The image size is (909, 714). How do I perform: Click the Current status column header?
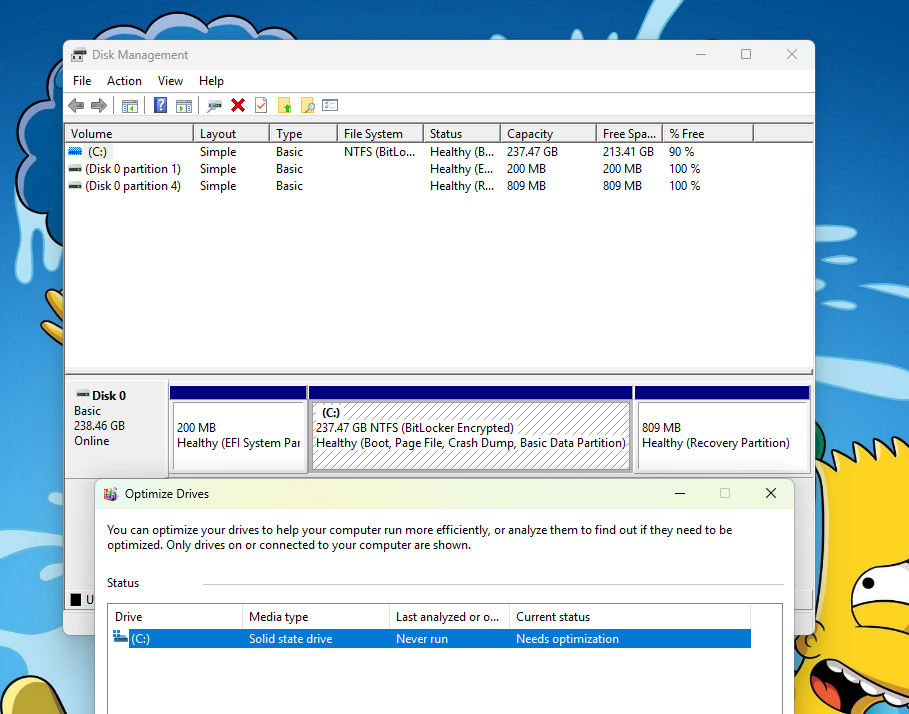coord(630,617)
